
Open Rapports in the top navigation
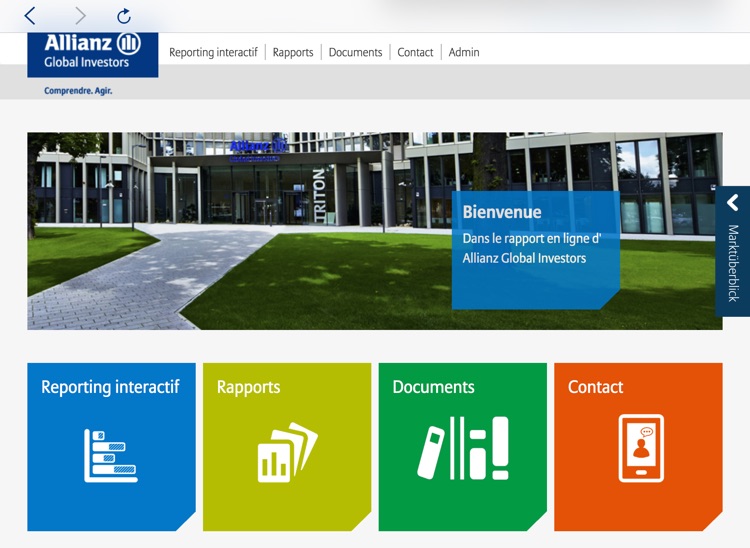(x=293, y=52)
